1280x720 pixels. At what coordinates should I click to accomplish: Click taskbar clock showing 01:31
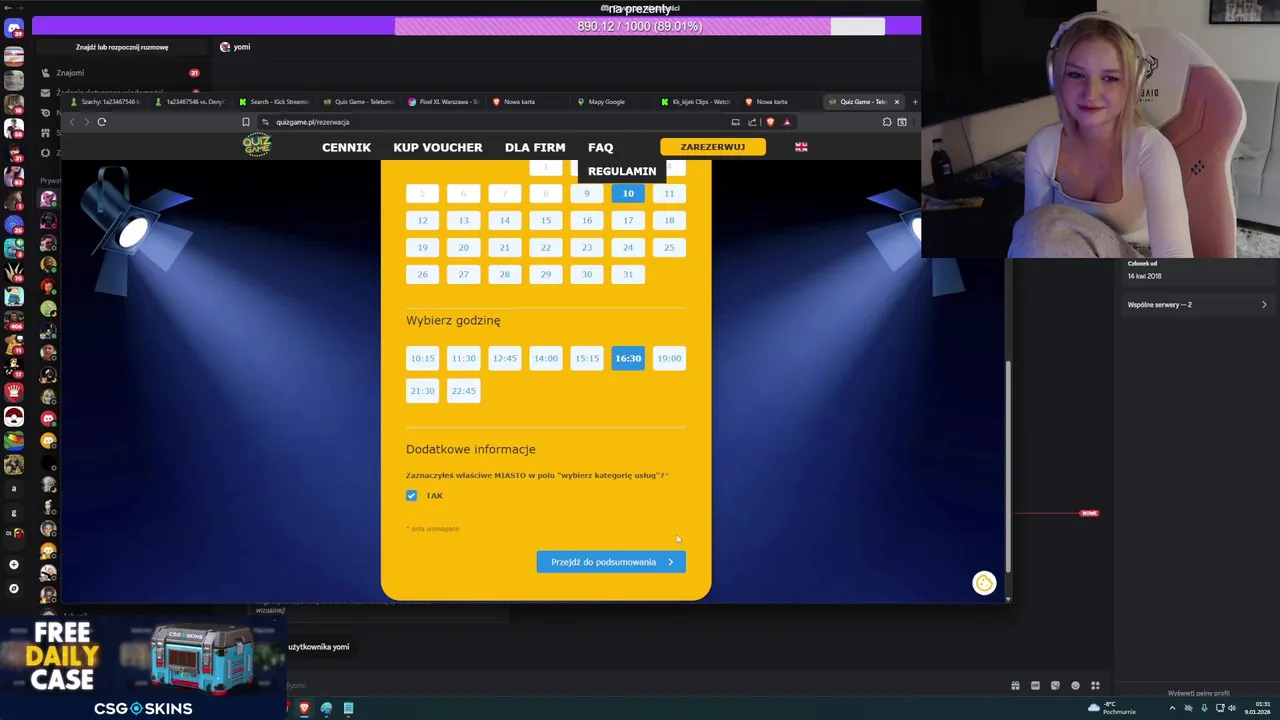pyautogui.click(x=1257, y=708)
